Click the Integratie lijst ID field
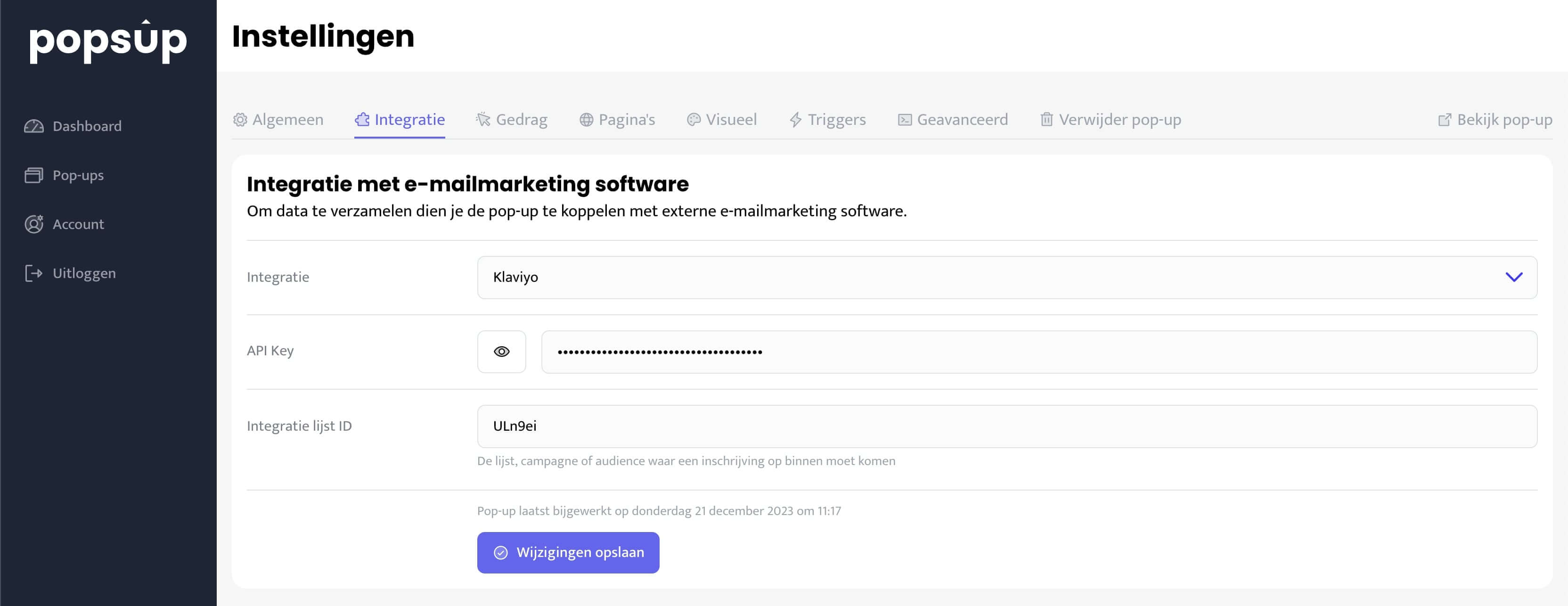 coord(1006,426)
